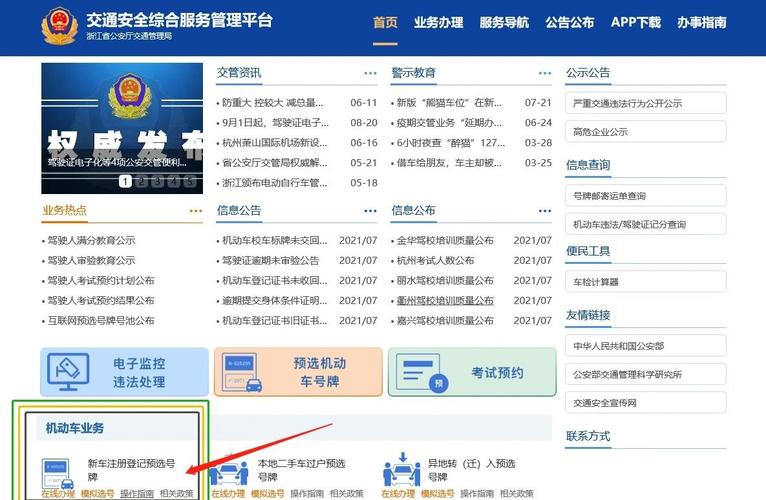Open 衢州驾校培训质量公布 link
The image size is (766, 500).
[x=445, y=301]
